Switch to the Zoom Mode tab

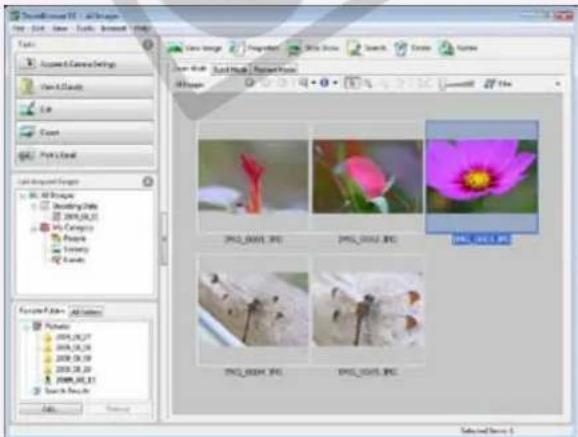[x=190, y=69]
